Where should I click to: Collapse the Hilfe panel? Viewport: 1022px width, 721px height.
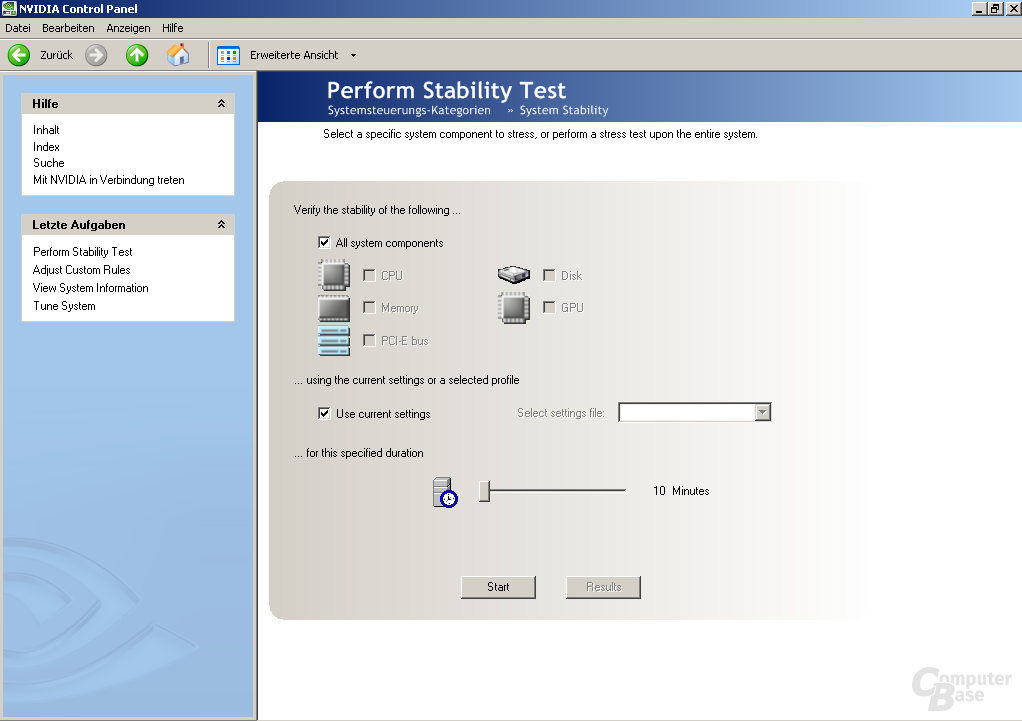click(222, 104)
